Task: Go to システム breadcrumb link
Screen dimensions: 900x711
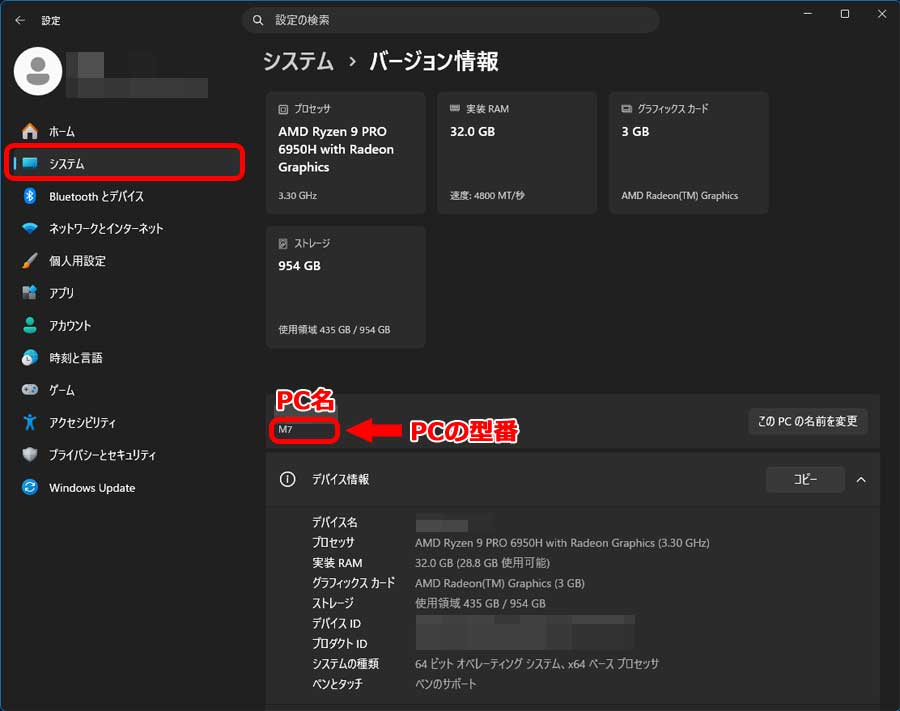Action: click(x=298, y=61)
